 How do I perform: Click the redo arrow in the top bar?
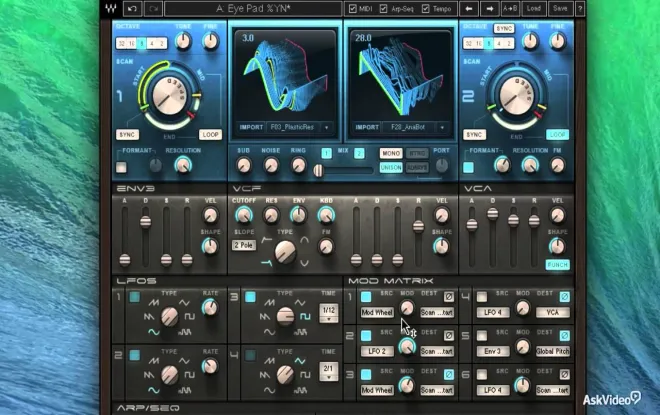(153, 8)
